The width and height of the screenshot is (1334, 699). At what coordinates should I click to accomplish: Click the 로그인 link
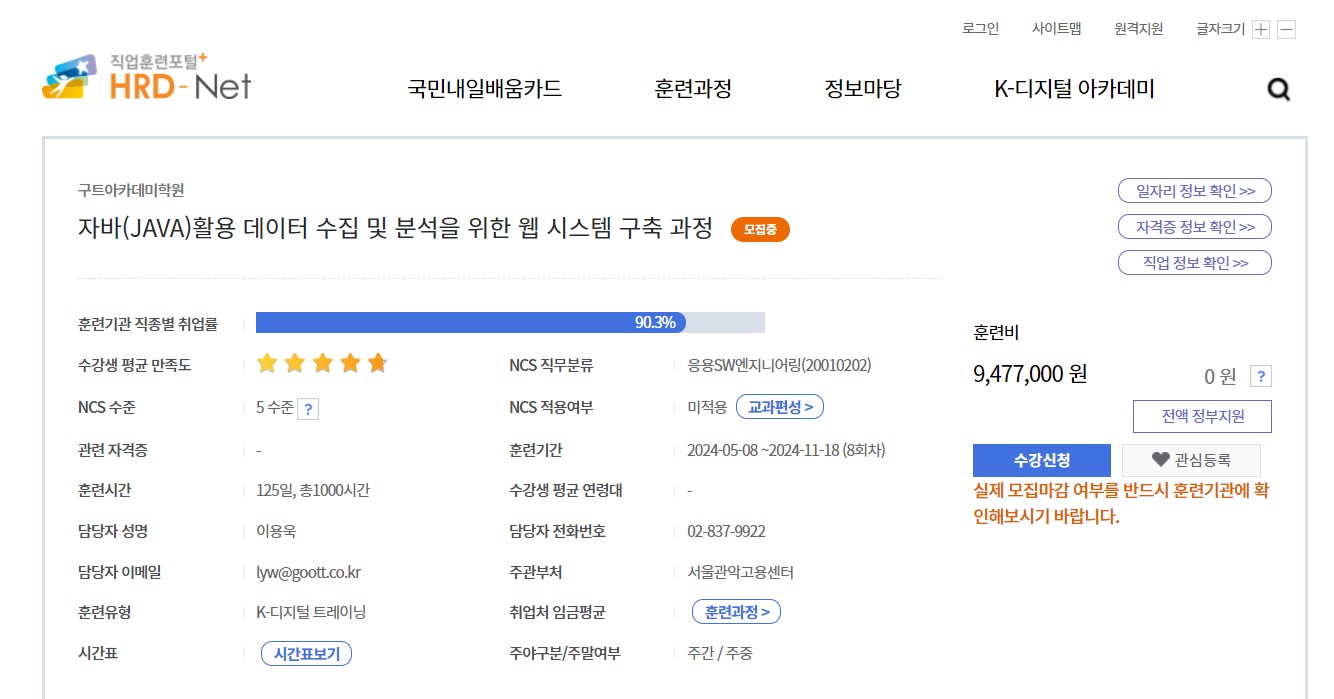click(980, 29)
